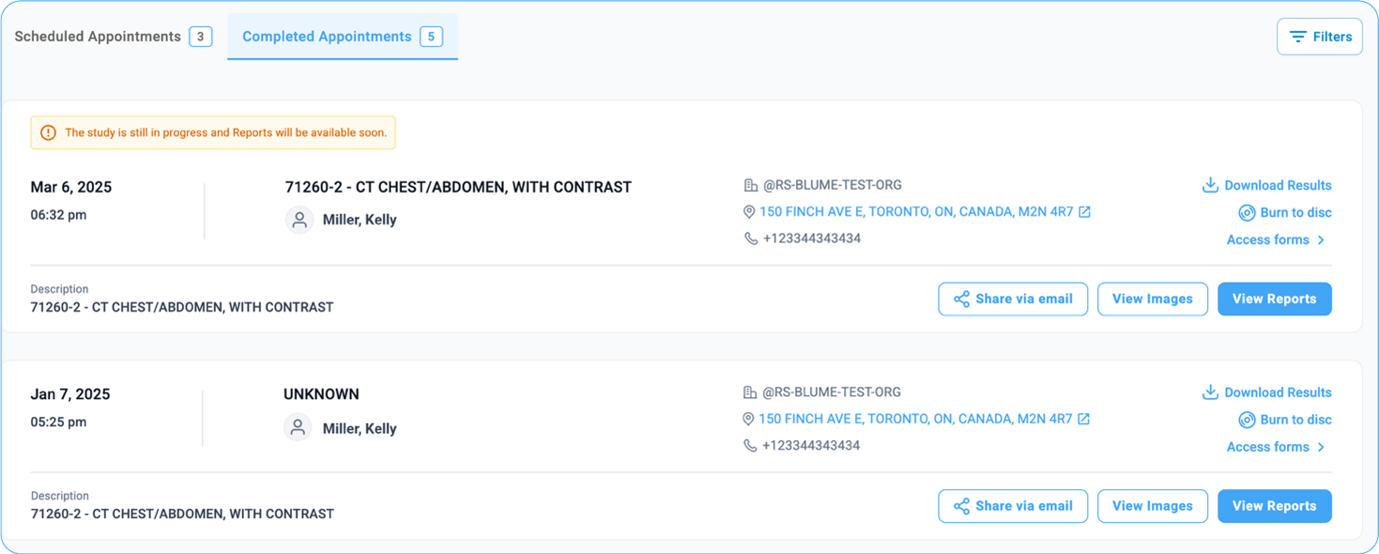This screenshot has width=1379, height=554.
Task: View Reports for the Mar 6 appointment
Action: pos(1274,299)
